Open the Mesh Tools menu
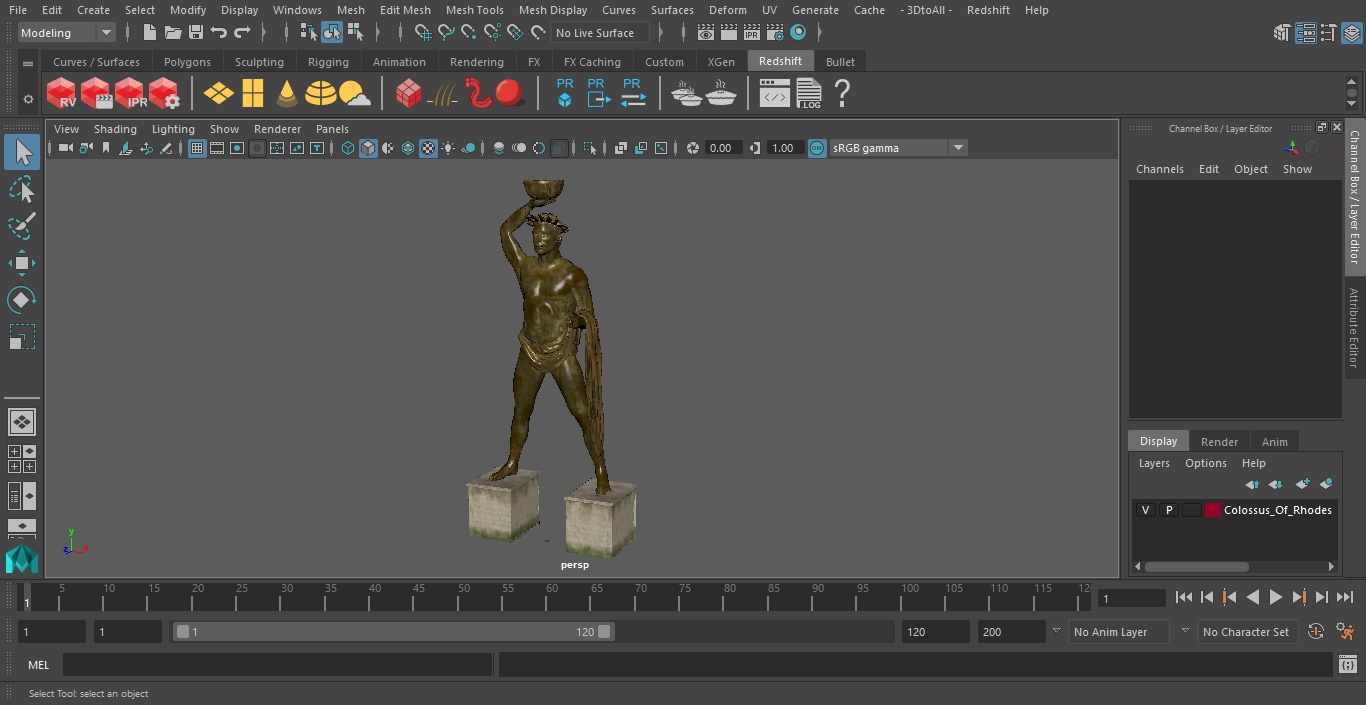Image resolution: width=1366 pixels, height=705 pixels. click(x=474, y=10)
